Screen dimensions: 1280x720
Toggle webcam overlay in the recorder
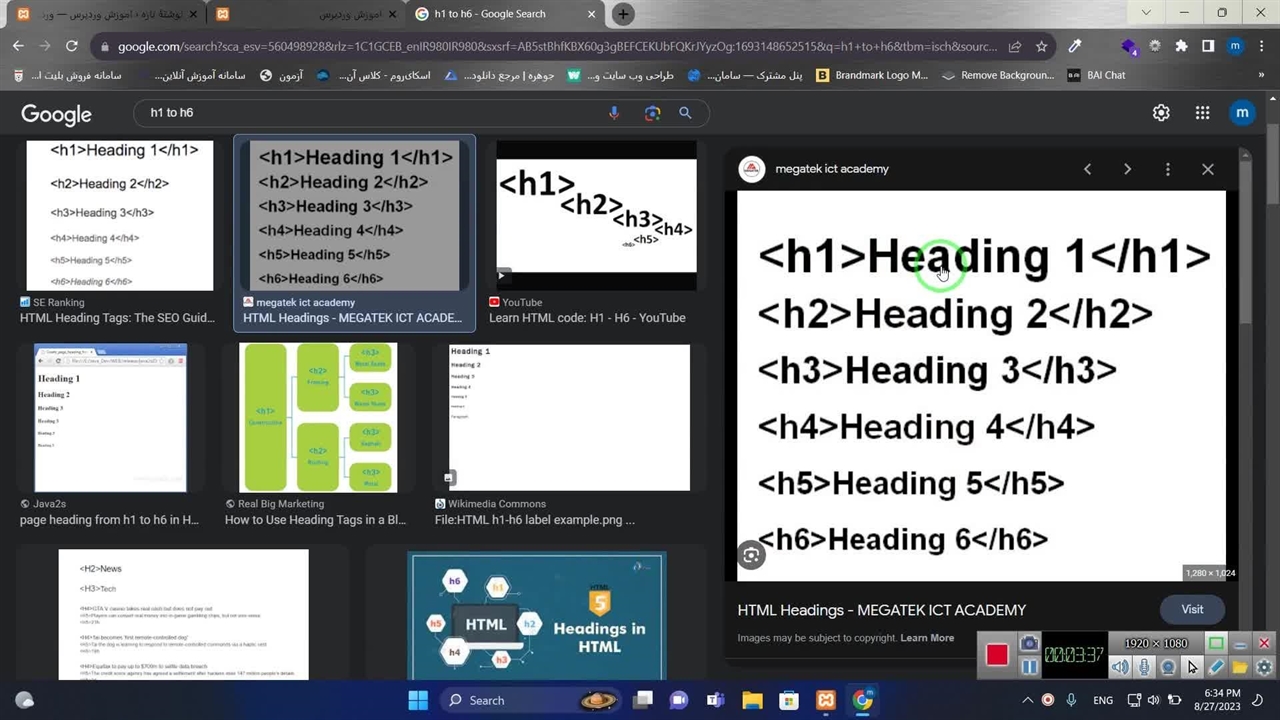pos(1167,667)
